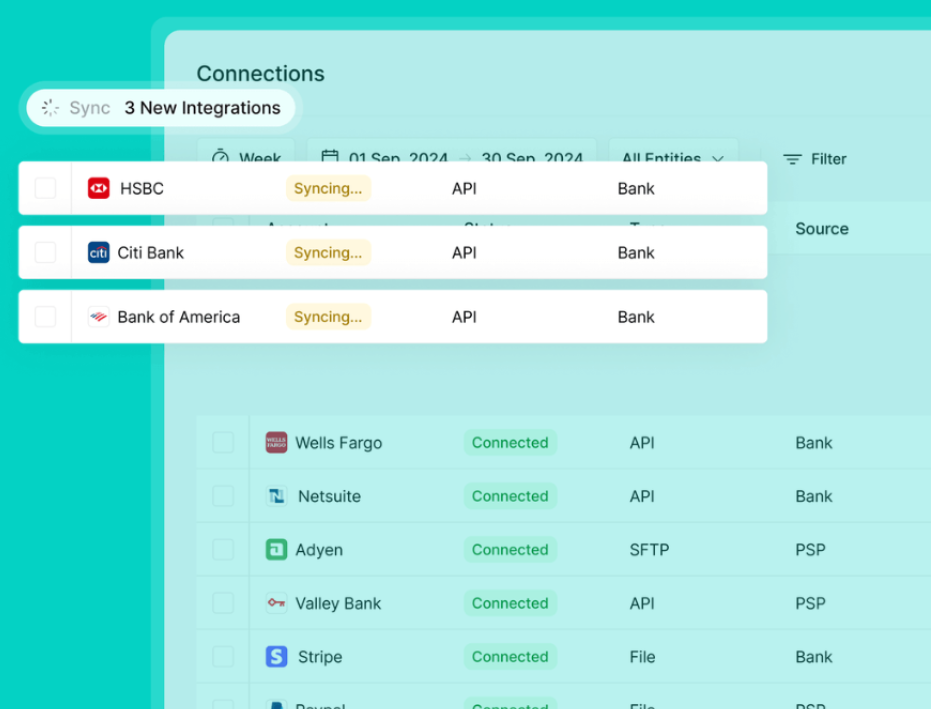
Task: Click the Wells Fargo logo icon
Action: (276, 442)
